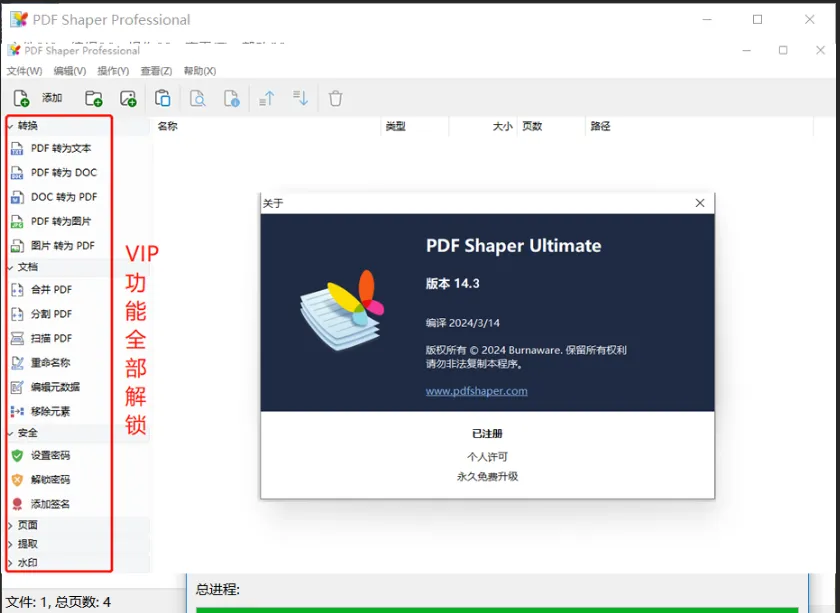Click the 移除元素 icon

[17, 412]
